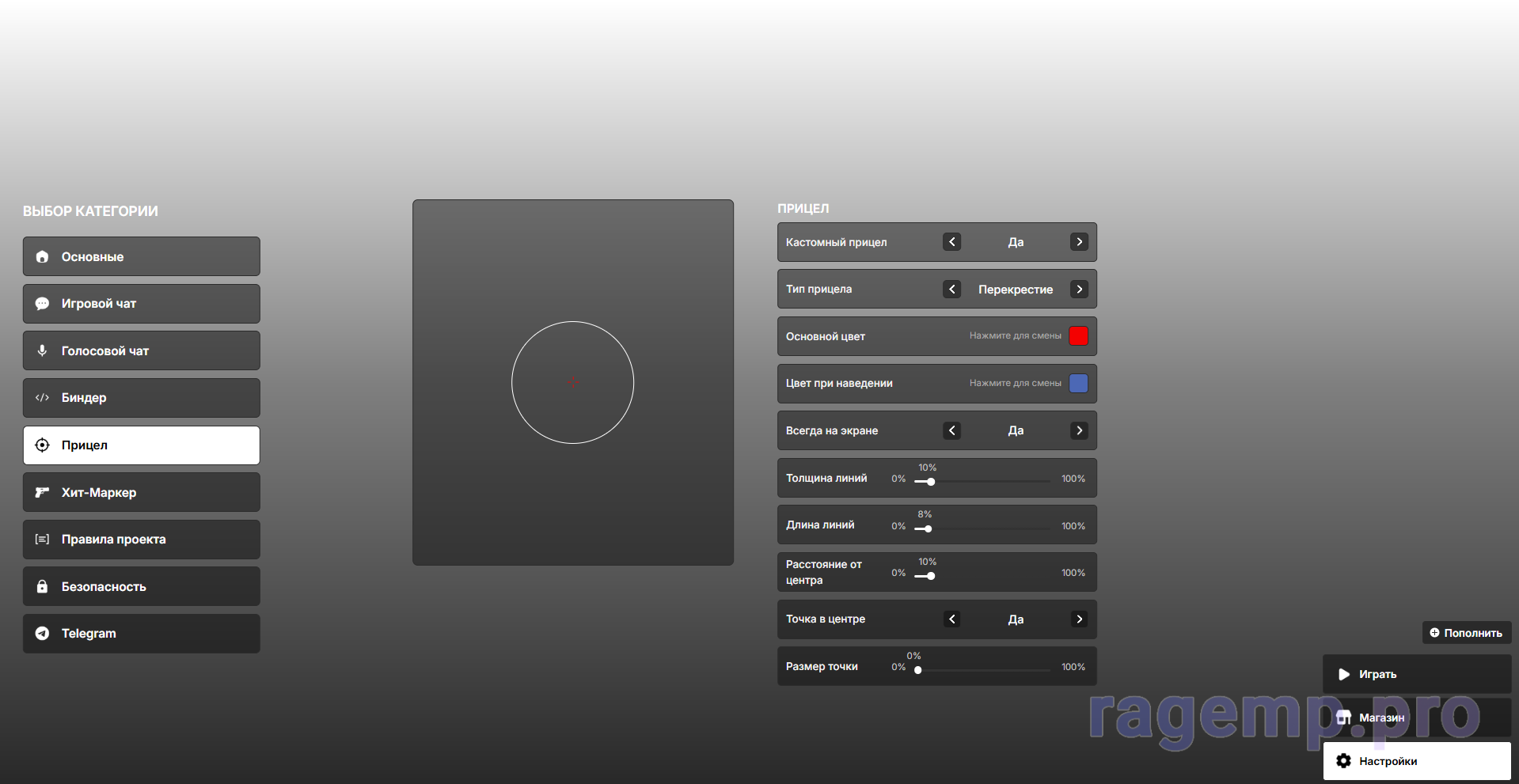
Task: Click the Пополнить button
Action: pyautogui.click(x=1466, y=633)
